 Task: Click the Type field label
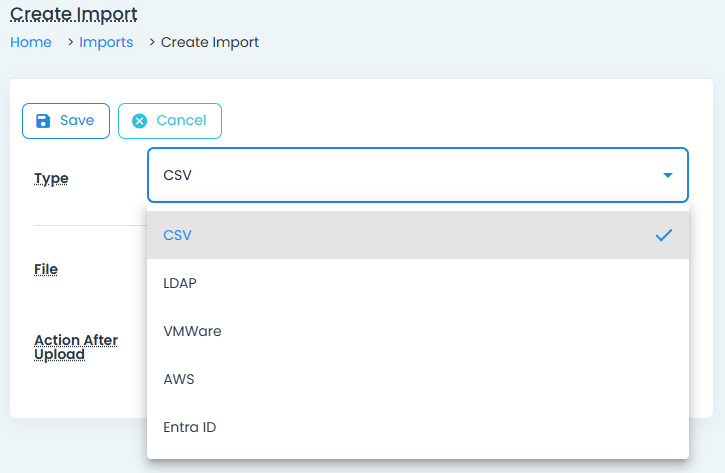pos(51,178)
